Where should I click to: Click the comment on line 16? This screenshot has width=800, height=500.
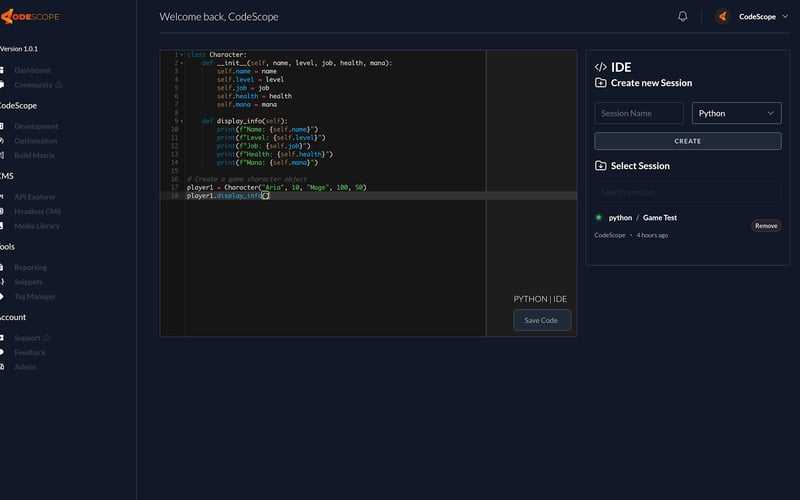coord(247,179)
